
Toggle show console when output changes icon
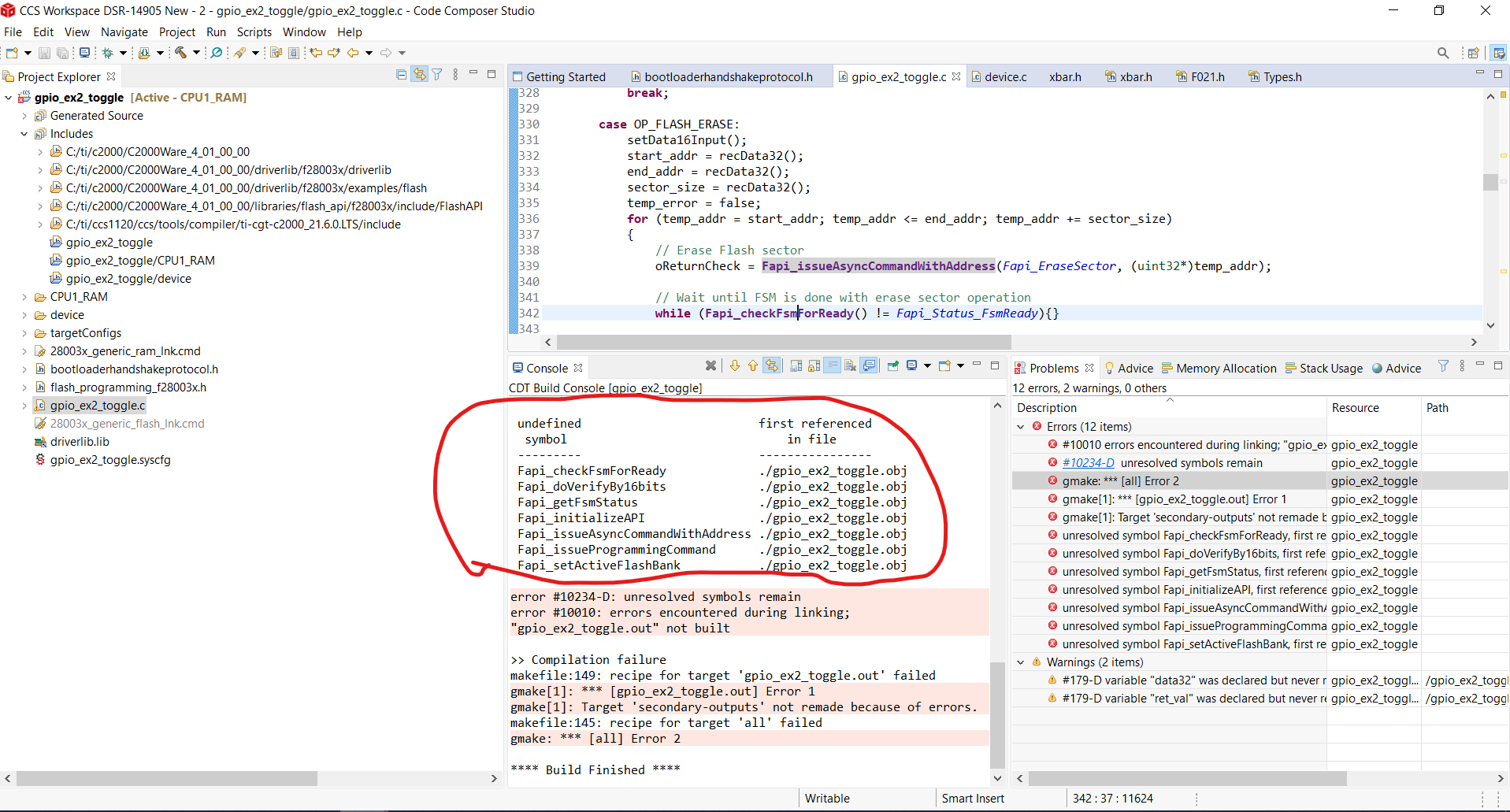point(869,365)
